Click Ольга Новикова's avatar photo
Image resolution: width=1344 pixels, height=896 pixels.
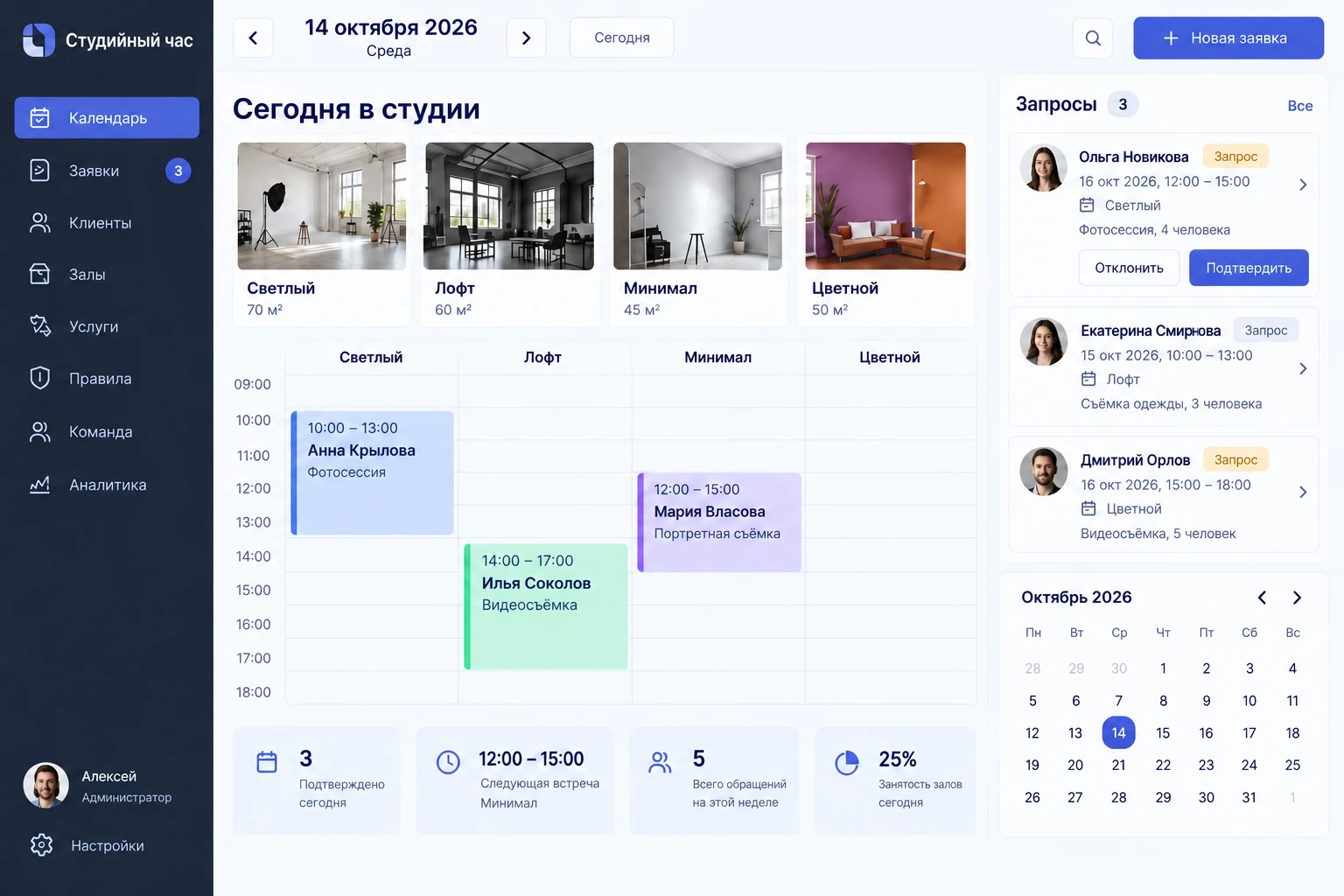tap(1044, 168)
